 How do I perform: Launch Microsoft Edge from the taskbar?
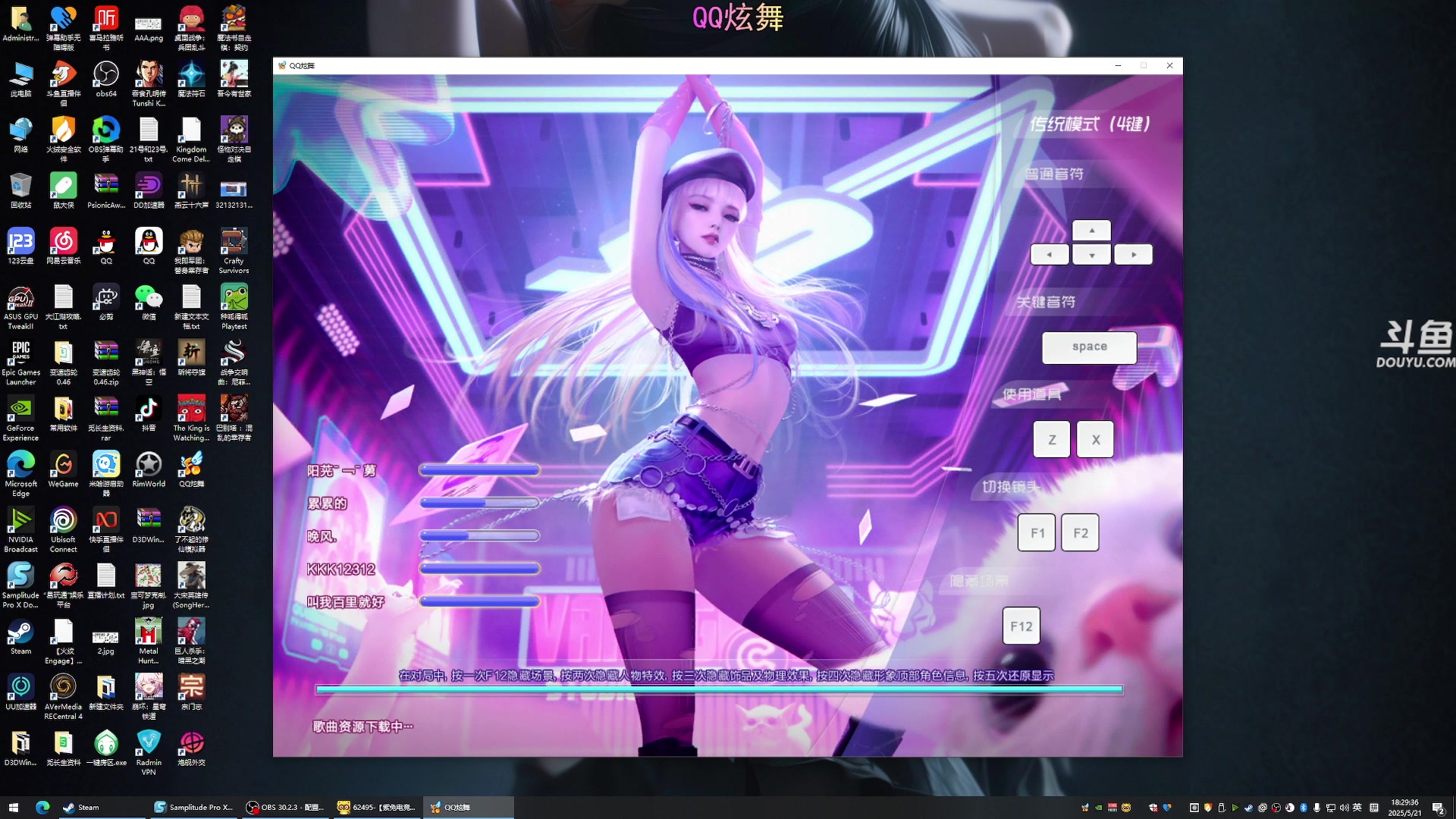(42, 807)
